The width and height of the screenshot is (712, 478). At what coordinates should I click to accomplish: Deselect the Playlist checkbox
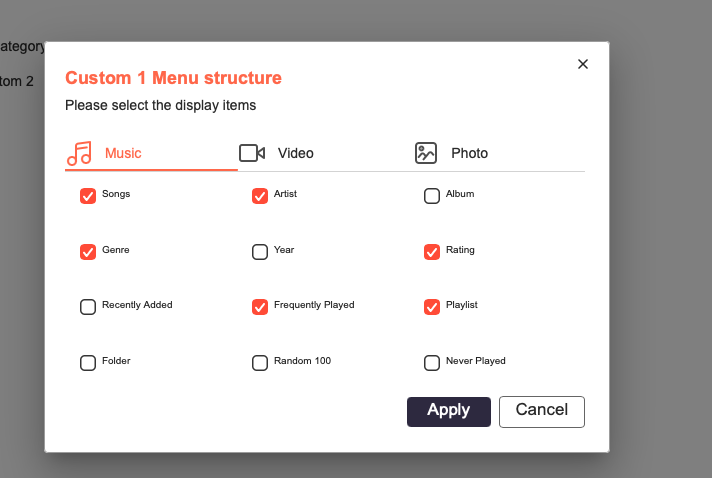(432, 307)
